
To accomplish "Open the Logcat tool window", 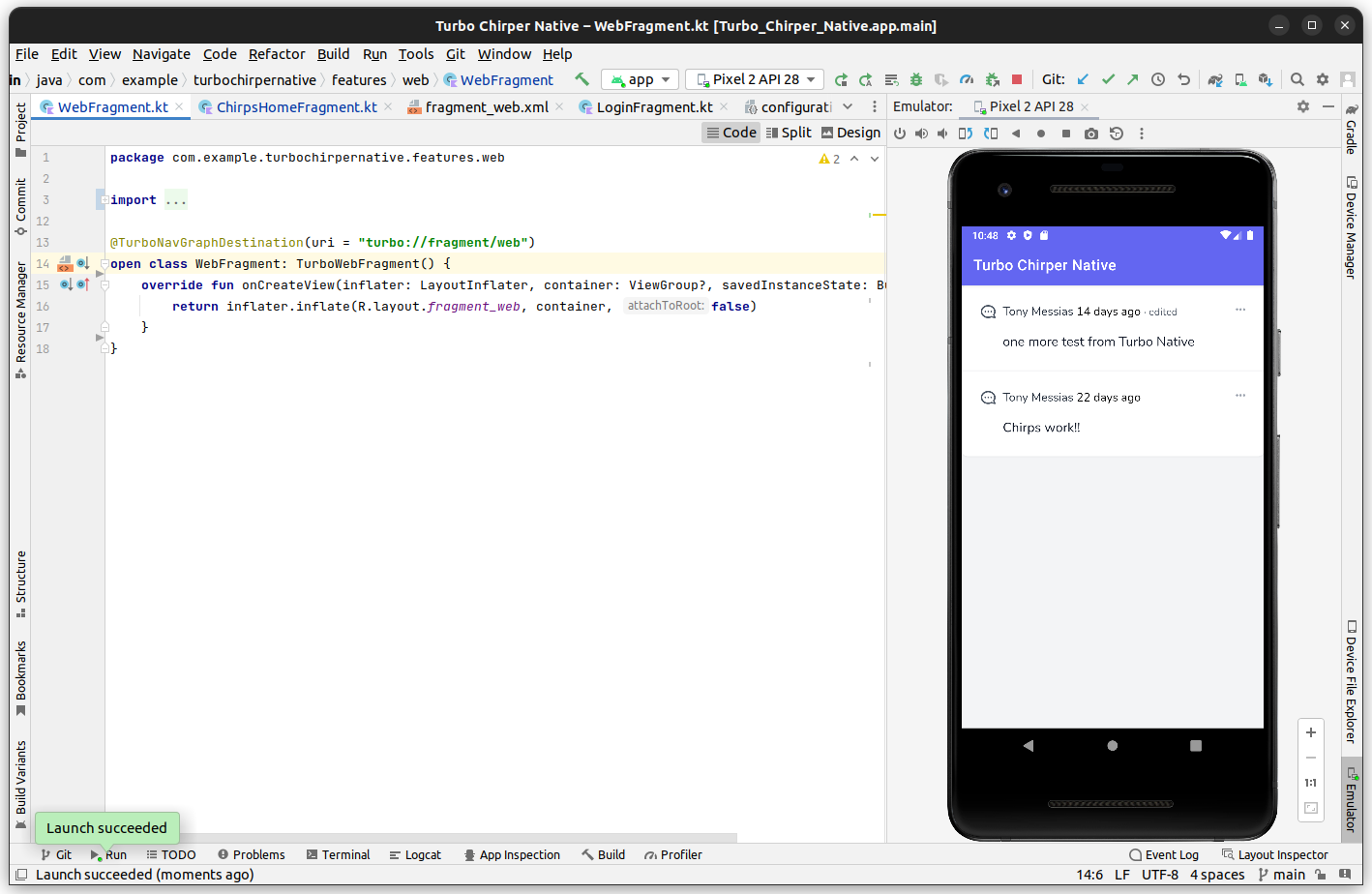I will (415, 855).
